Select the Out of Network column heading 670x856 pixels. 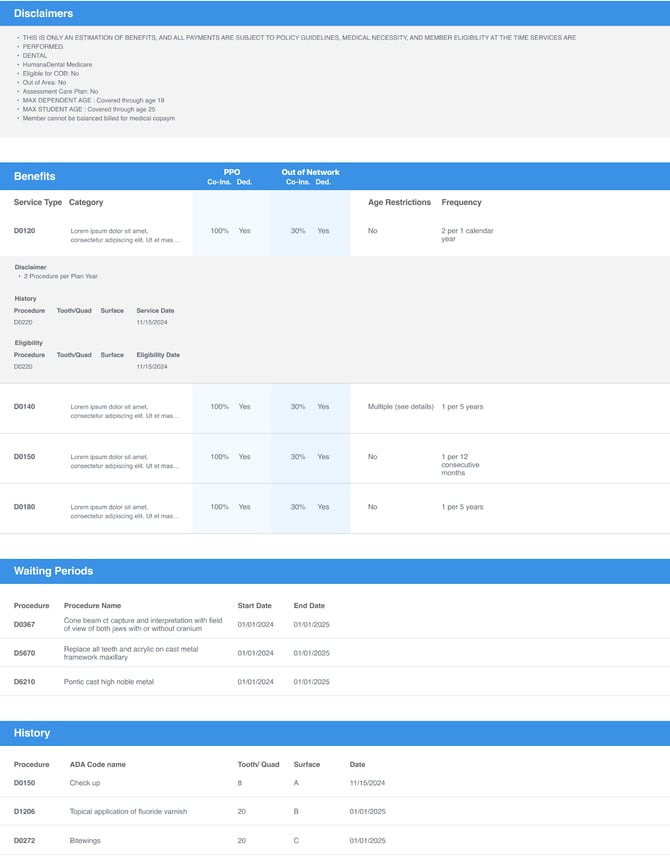pyautogui.click(x=310, y=172)
